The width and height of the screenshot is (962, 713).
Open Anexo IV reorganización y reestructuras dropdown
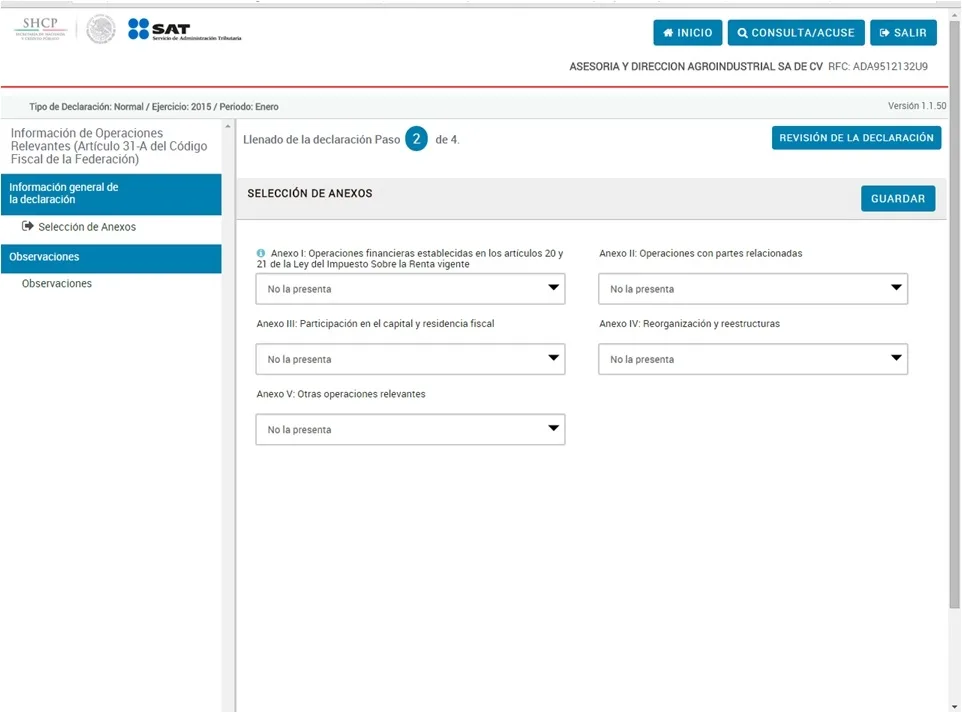pyautogui.click(x=752, y=359)
